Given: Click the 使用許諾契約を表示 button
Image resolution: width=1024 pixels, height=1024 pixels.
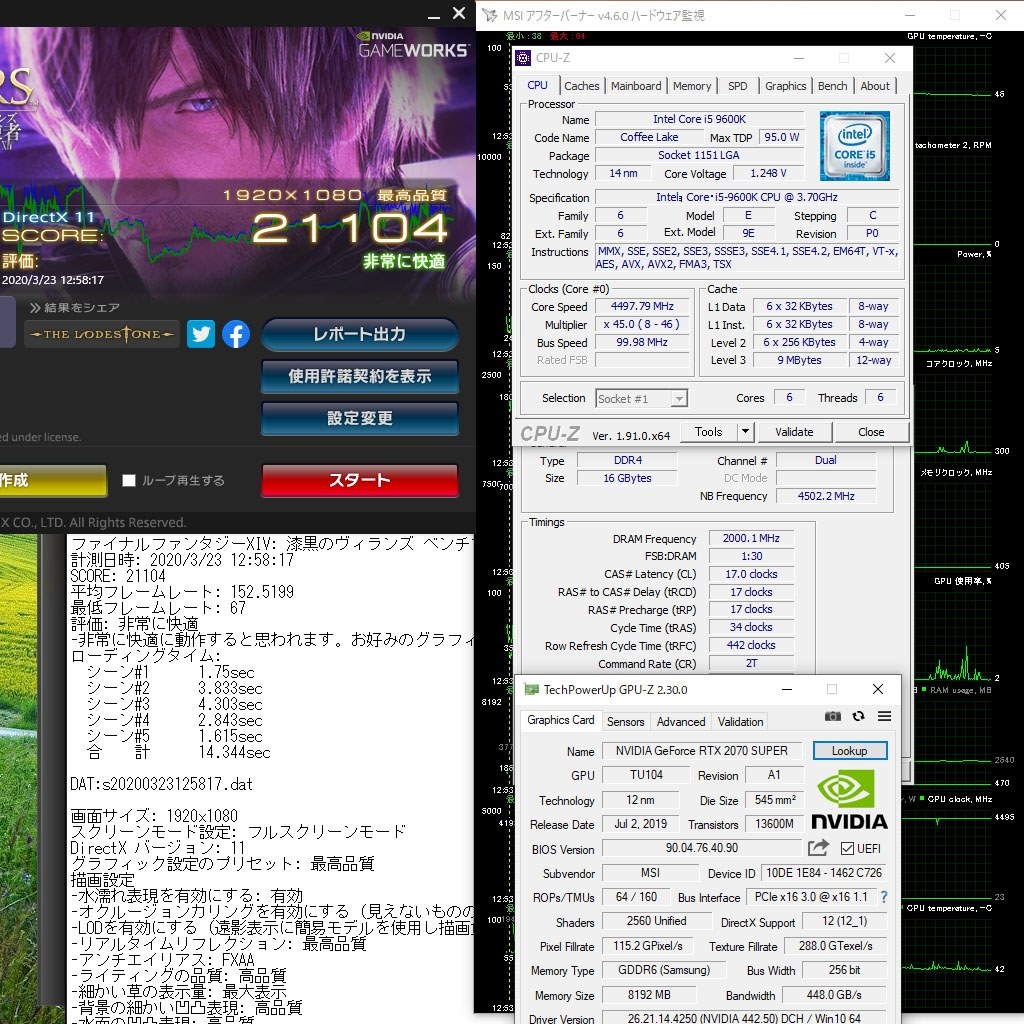Looking at the screenshot, I should 360,376.
